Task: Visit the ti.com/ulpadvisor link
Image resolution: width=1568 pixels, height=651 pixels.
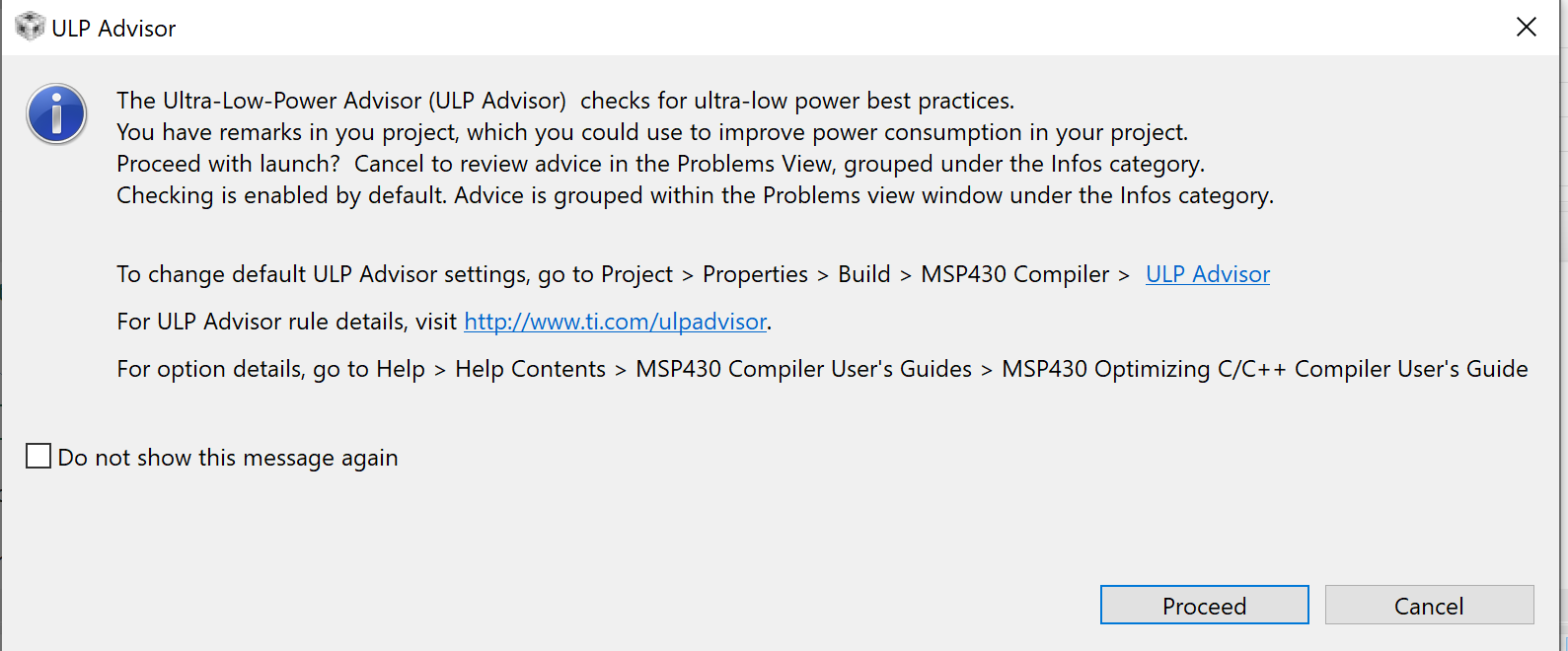Action: coord(615,322)
